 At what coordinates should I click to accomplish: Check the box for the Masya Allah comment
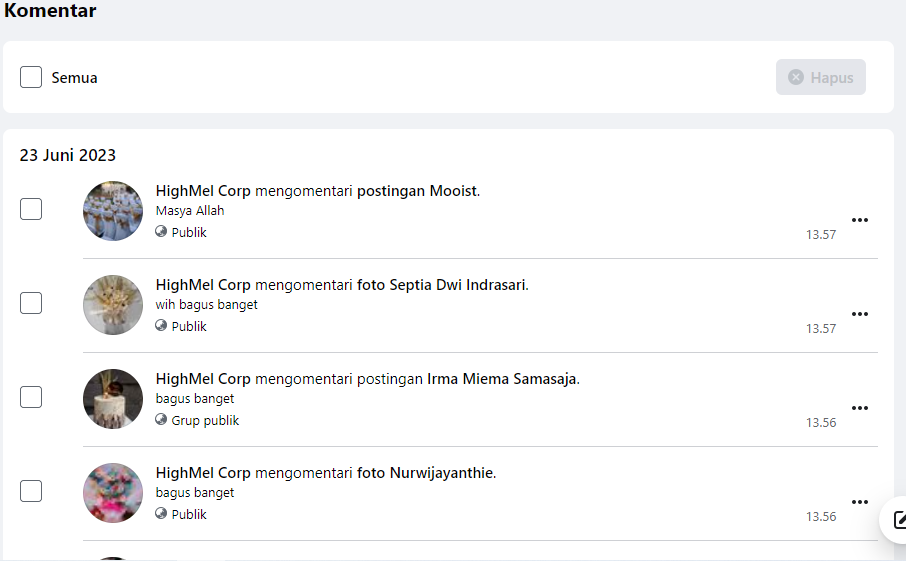point(31,209)
